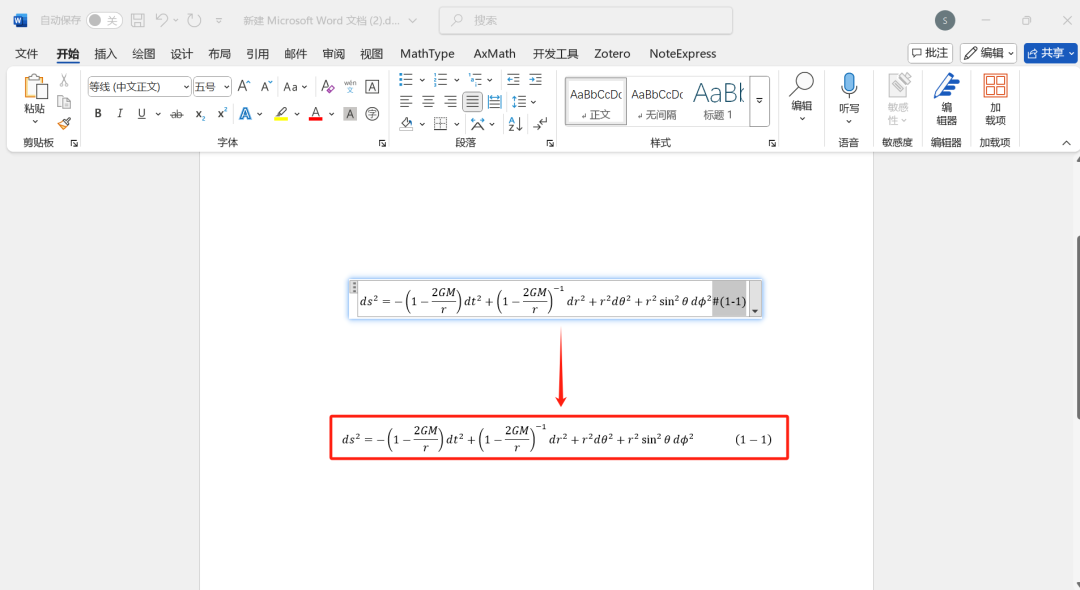
Task: Open the Add-ins (加载项) icon
Action: [995, 98]
